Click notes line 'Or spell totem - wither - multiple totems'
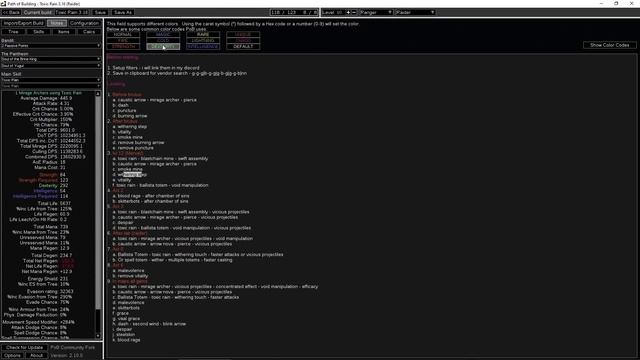Viewport: 640px width, 360px height. coord(172,260)
